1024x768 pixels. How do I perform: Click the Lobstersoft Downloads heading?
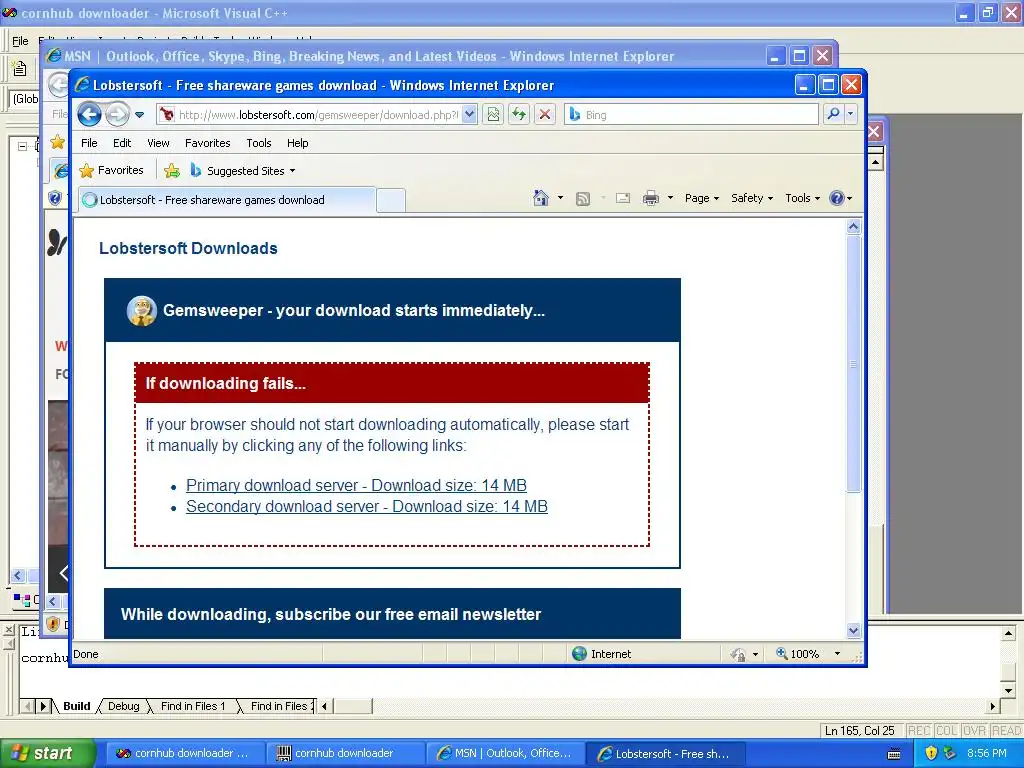pyautogui.click(x=188, y=248)
